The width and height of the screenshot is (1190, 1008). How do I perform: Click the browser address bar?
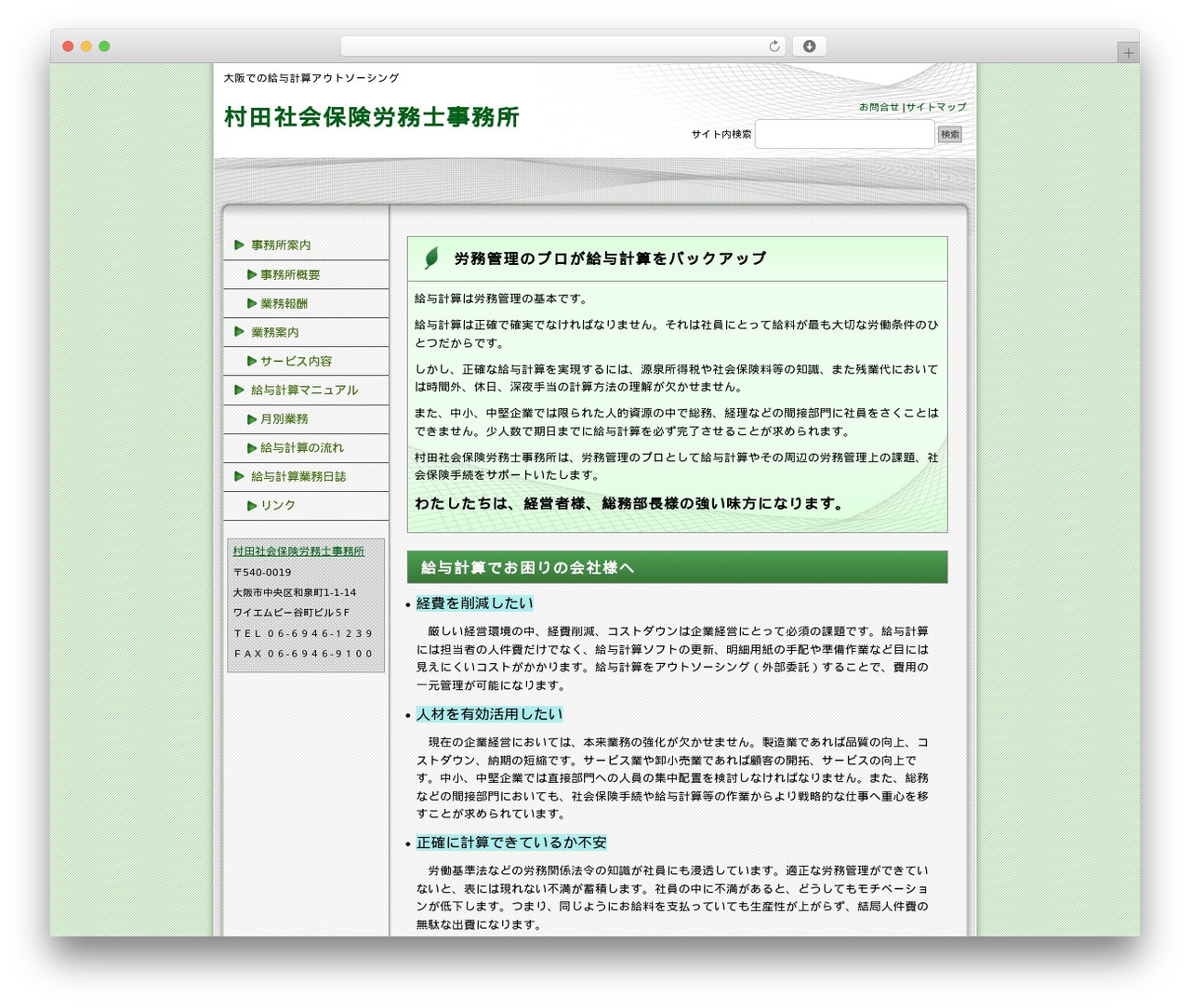click(x=563, y=46)
